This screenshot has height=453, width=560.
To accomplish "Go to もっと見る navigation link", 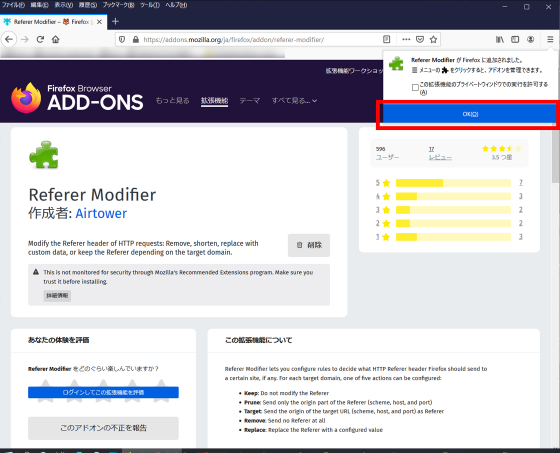I will [x=172, y=101].
